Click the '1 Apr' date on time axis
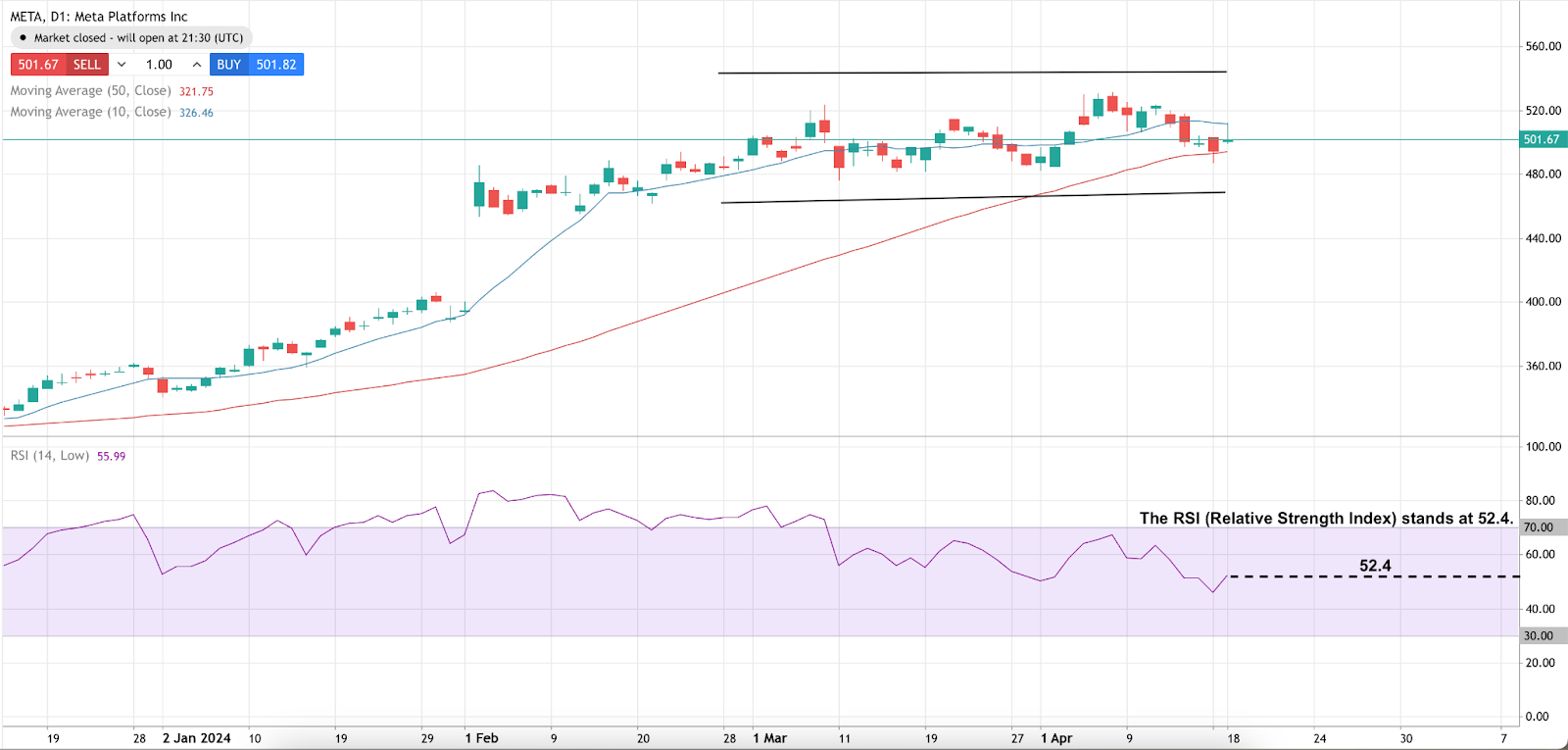The width and height of the screenshot is (1568, 750). (1056, 738)
